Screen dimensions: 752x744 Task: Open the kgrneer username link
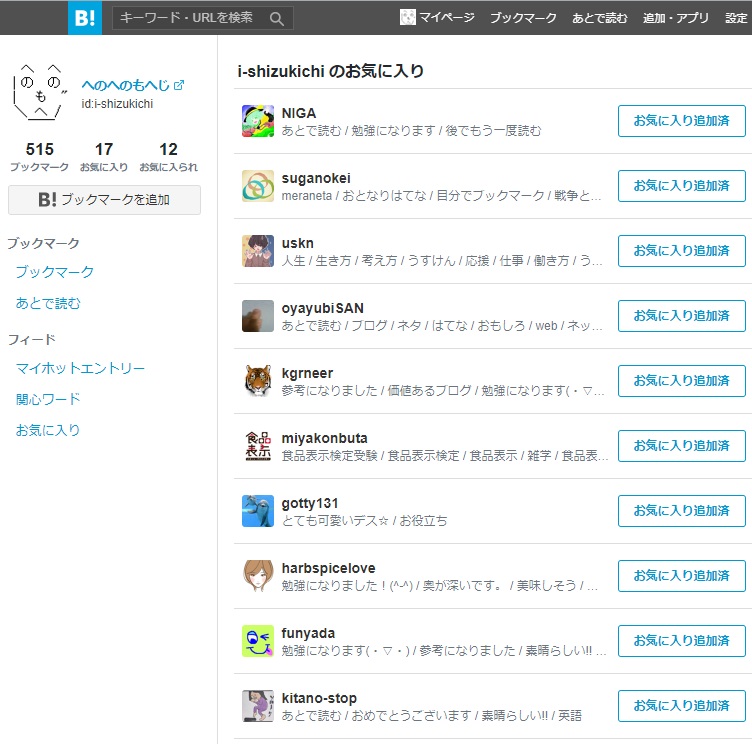pos(307,373)
